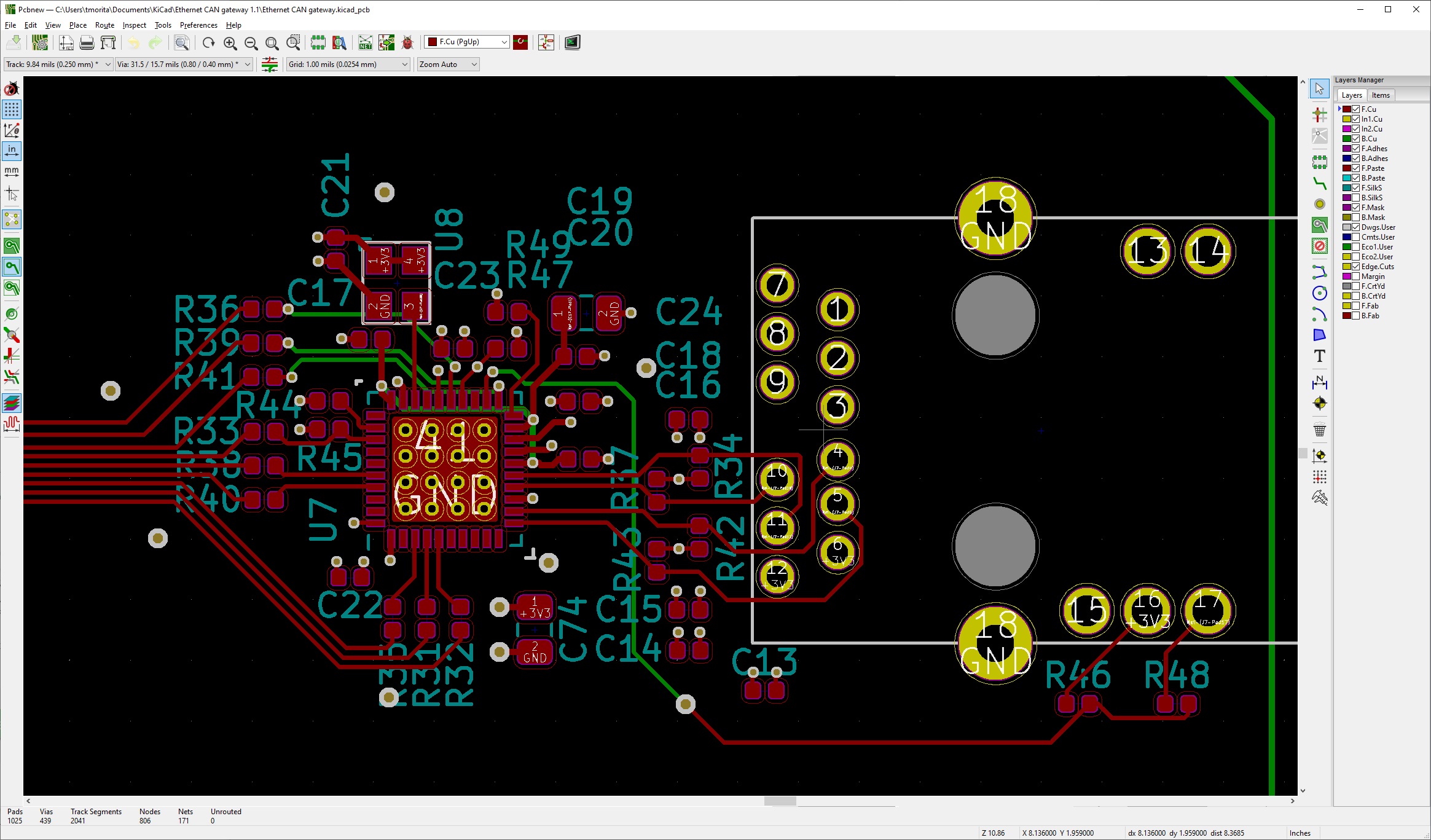1431x840 pixels.
Task: Toggle the B.Cu layer checkbox
Action: coord(1356,139)
